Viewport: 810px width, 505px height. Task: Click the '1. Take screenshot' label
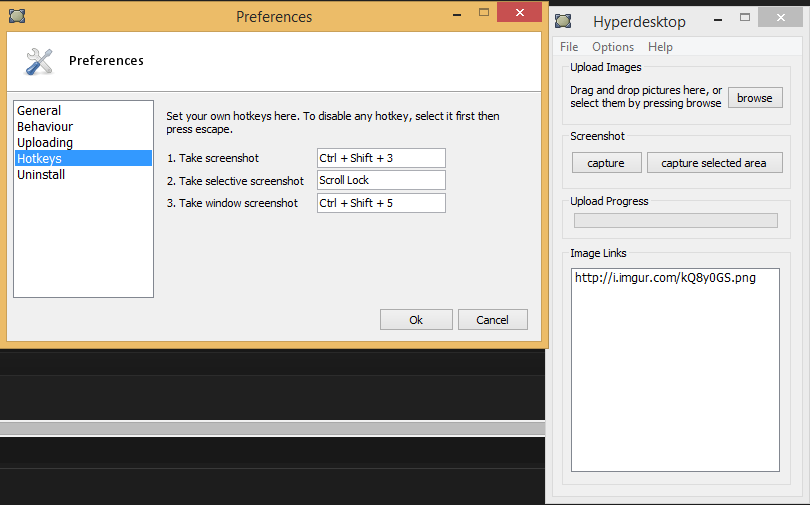tap(213, 158)
